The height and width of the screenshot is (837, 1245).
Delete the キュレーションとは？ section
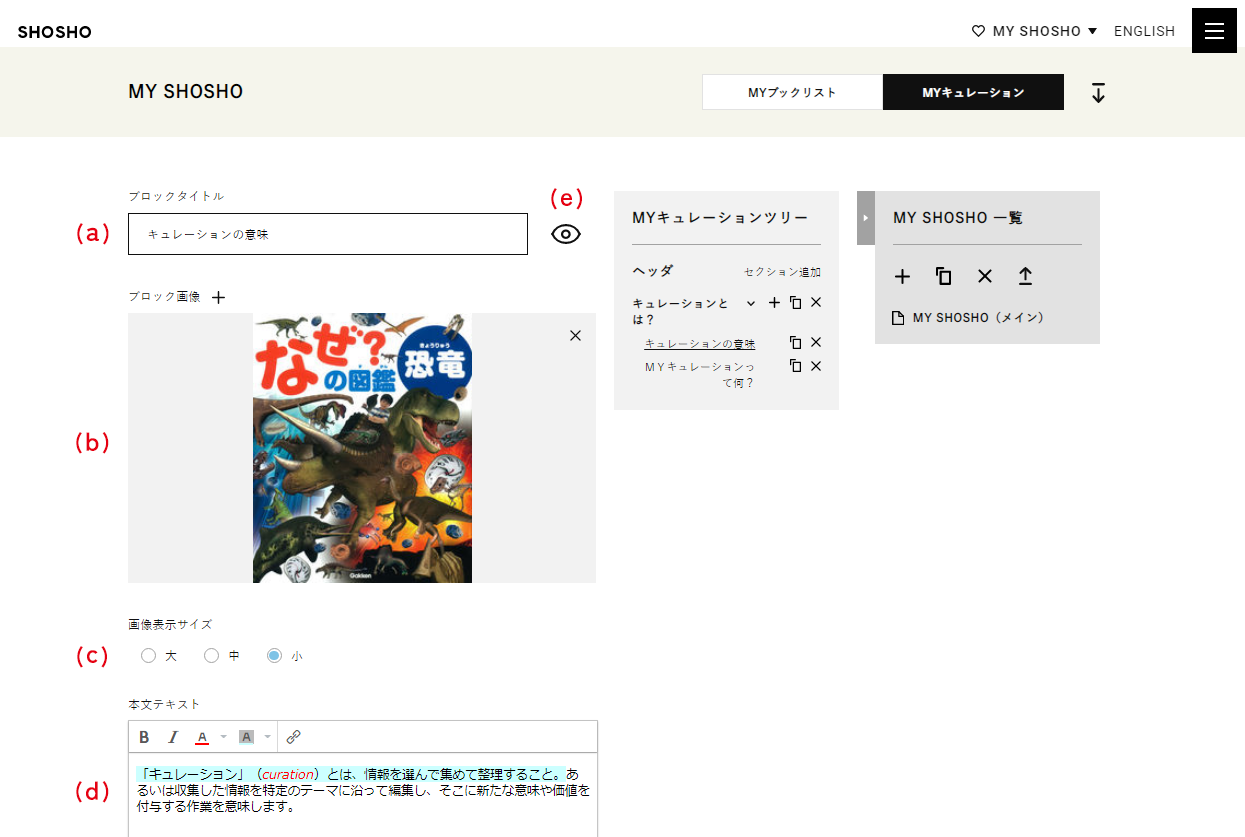tap(816, 302)
